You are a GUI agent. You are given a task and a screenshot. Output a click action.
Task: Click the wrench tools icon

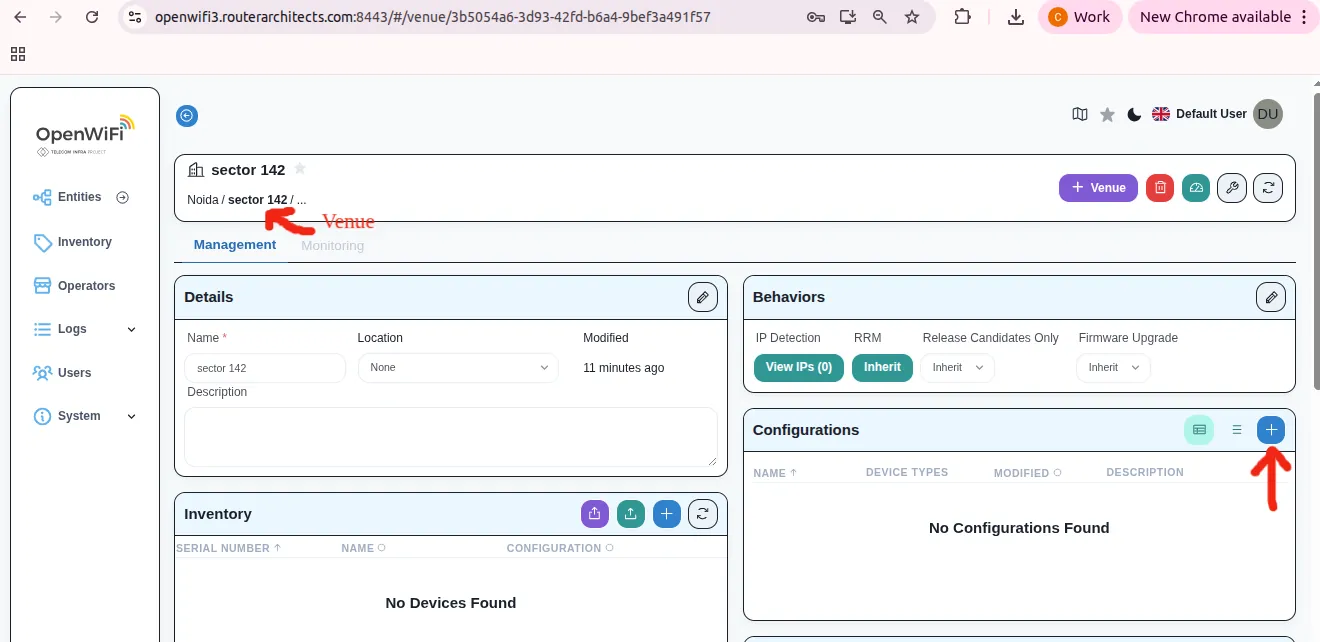pos(1232,188)
